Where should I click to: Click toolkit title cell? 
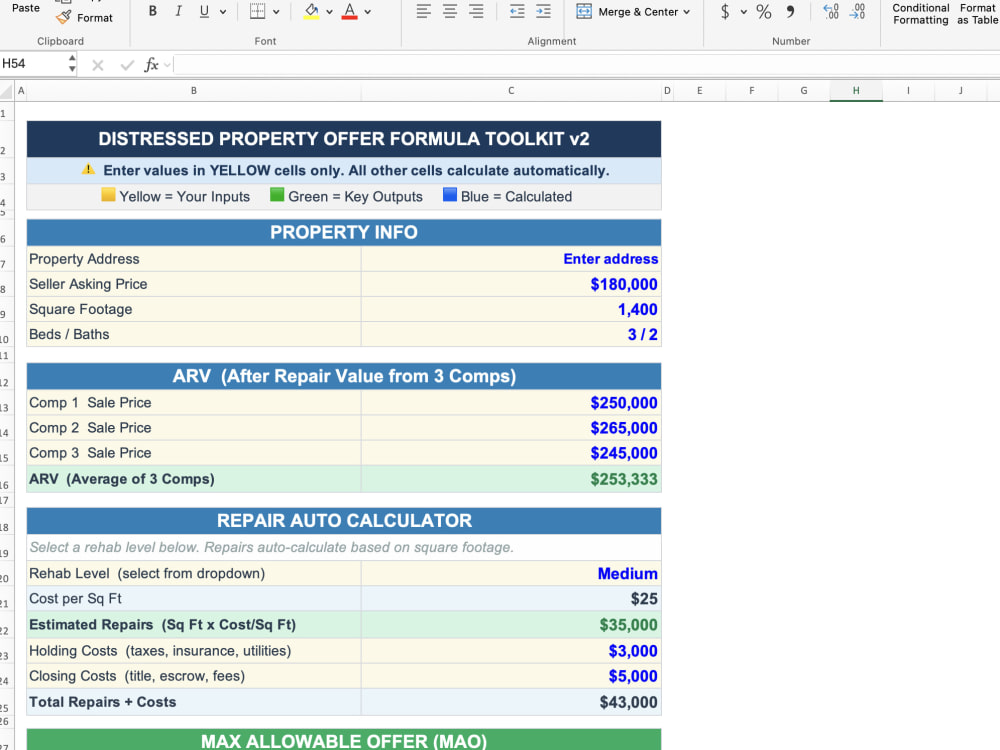coord(344,139)
